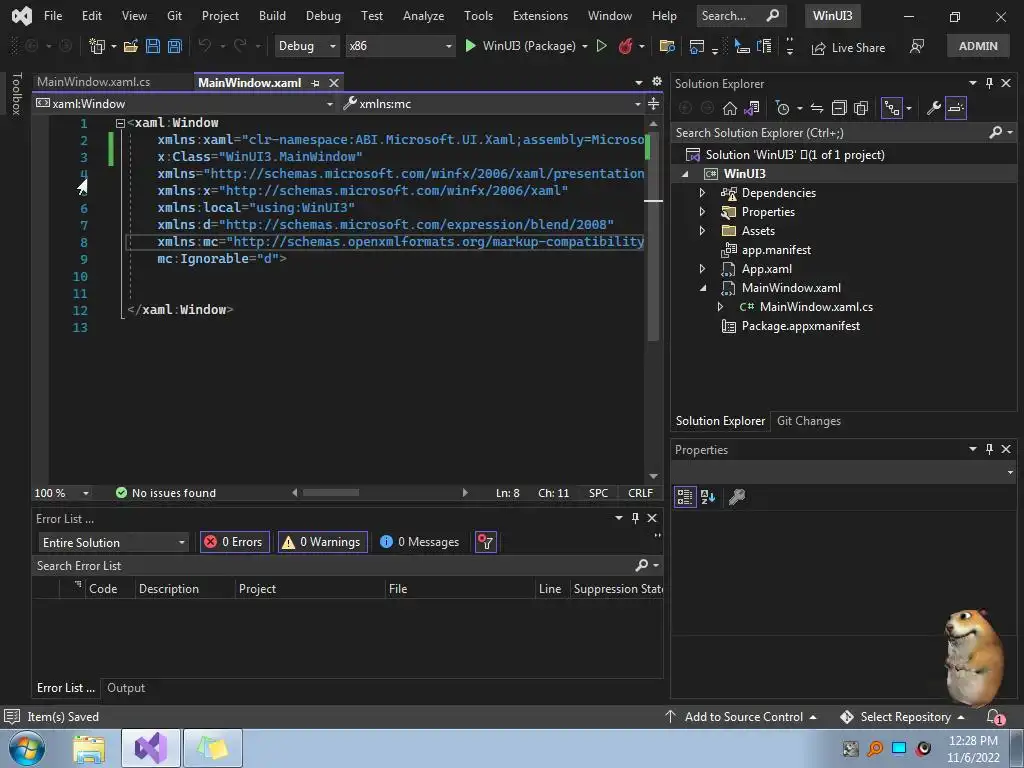Image resolution: width=1024 pixels, height=768 pixels.
Task: Click Sync with Active Document icon
Action: pos(816,108)
